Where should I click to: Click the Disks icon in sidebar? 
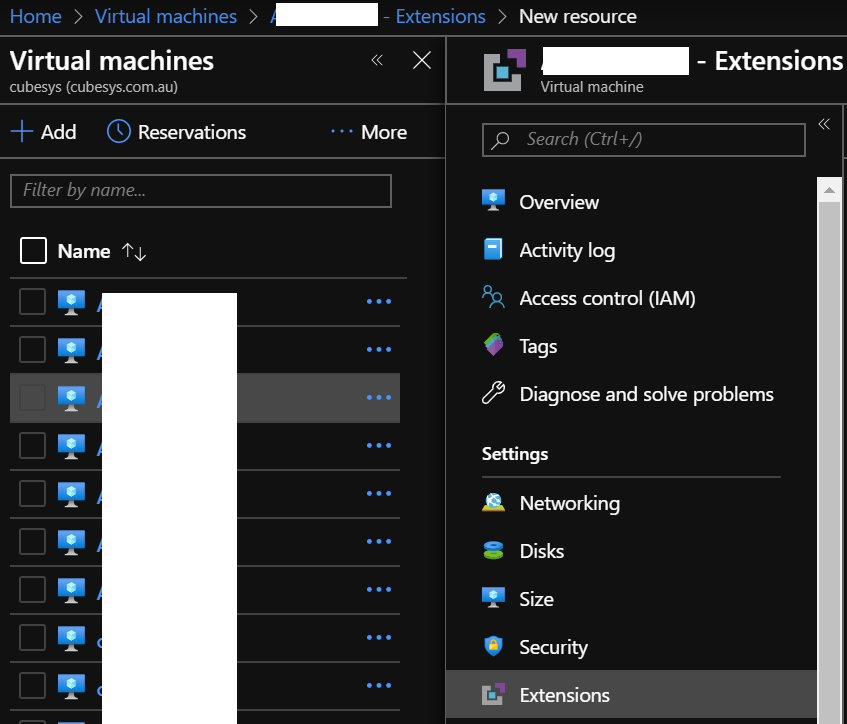click(x=493, y=551)
